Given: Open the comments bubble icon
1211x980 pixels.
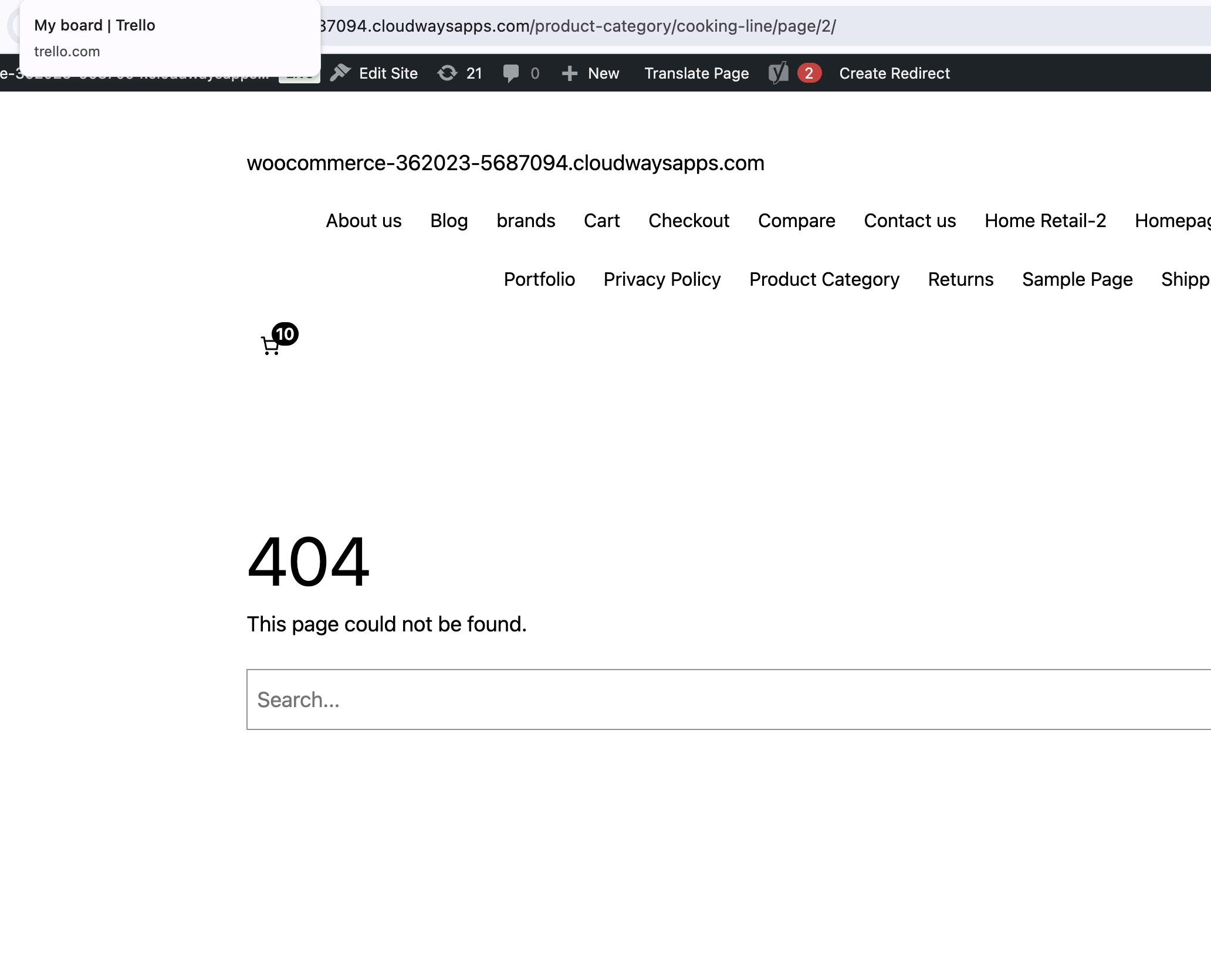Looking at the screenshot, I should click(x=511, y=73).
